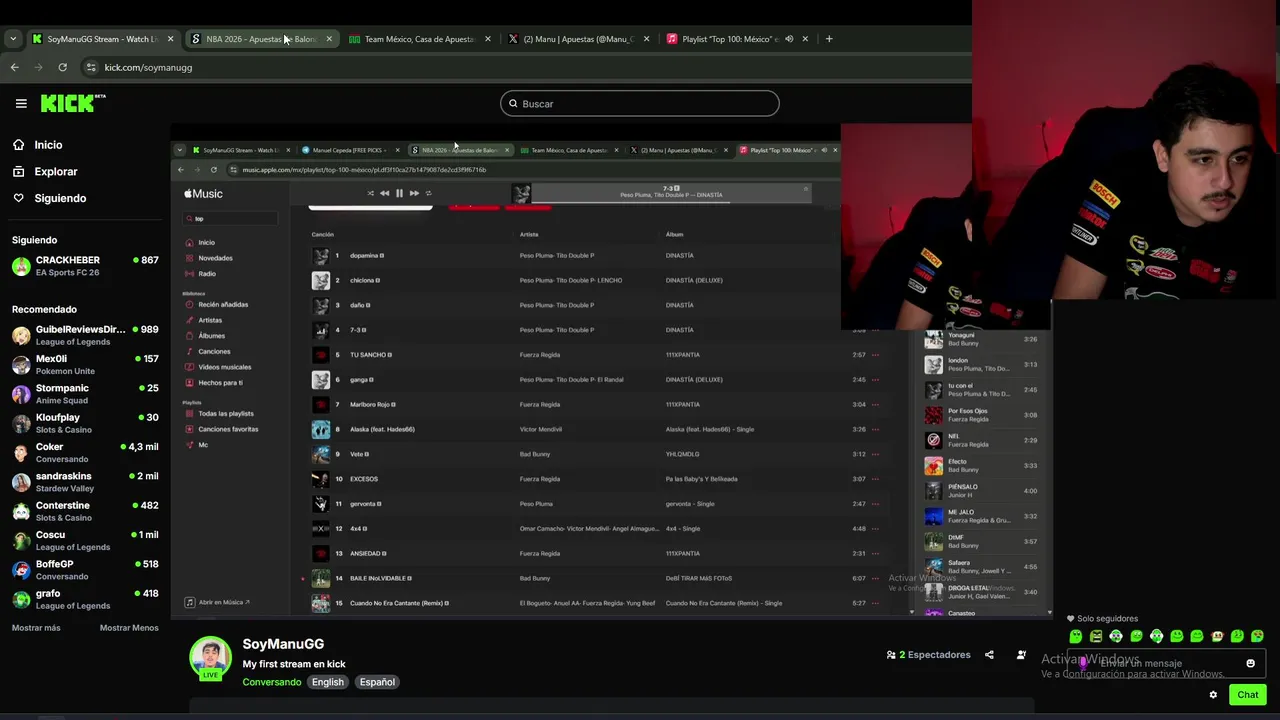1280x720 pixels.
Task: Open Siguiendo in Kick sidebar
Action: tap(60, 198)
